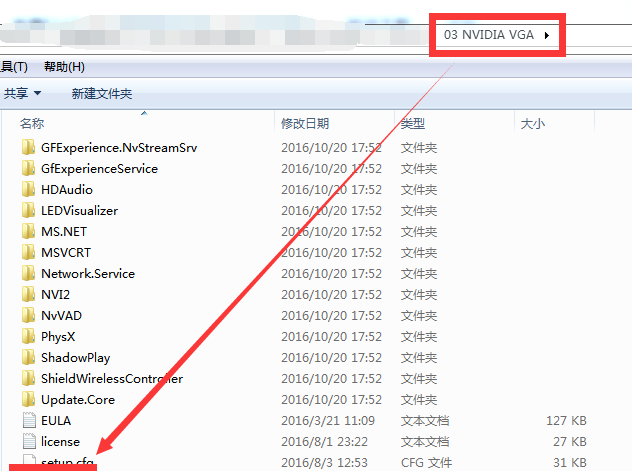Select the HDAudio folder name

point(67,190)
